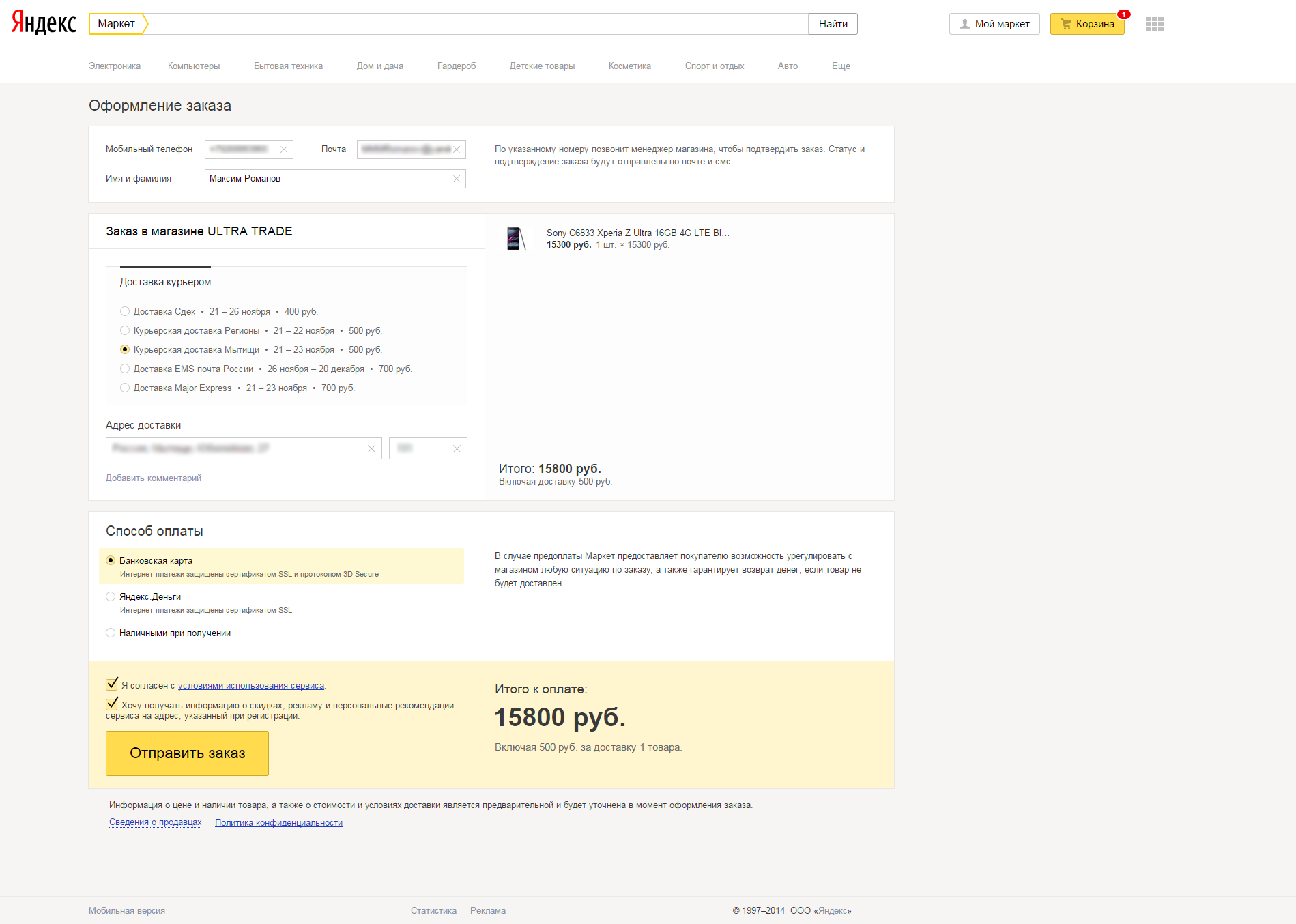Focus the Почта email input
This screenshot has height=924, width=1296.
coord(411,149)
